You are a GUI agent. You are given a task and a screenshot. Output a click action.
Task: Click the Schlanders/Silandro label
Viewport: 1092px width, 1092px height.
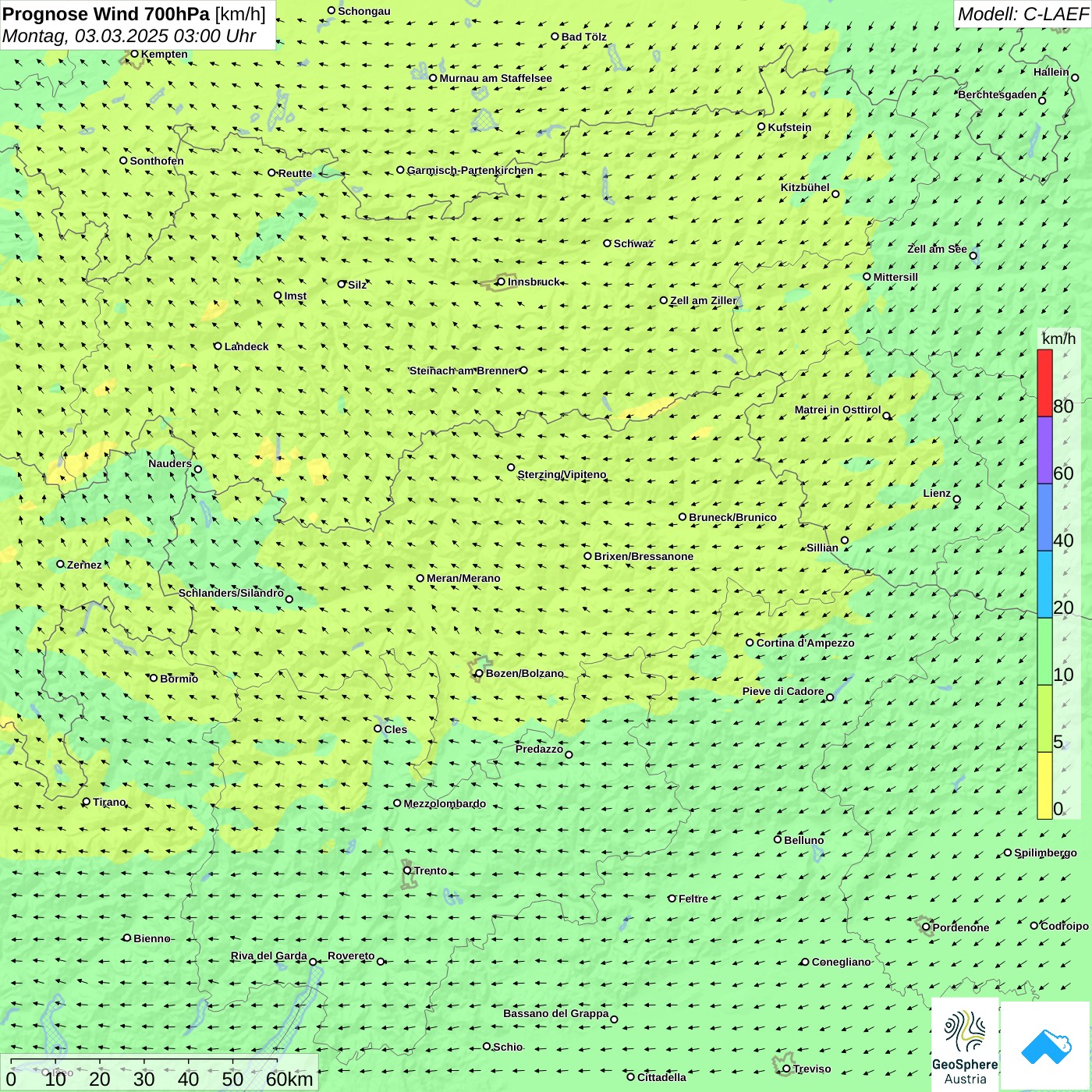click(x=231, y=593)
